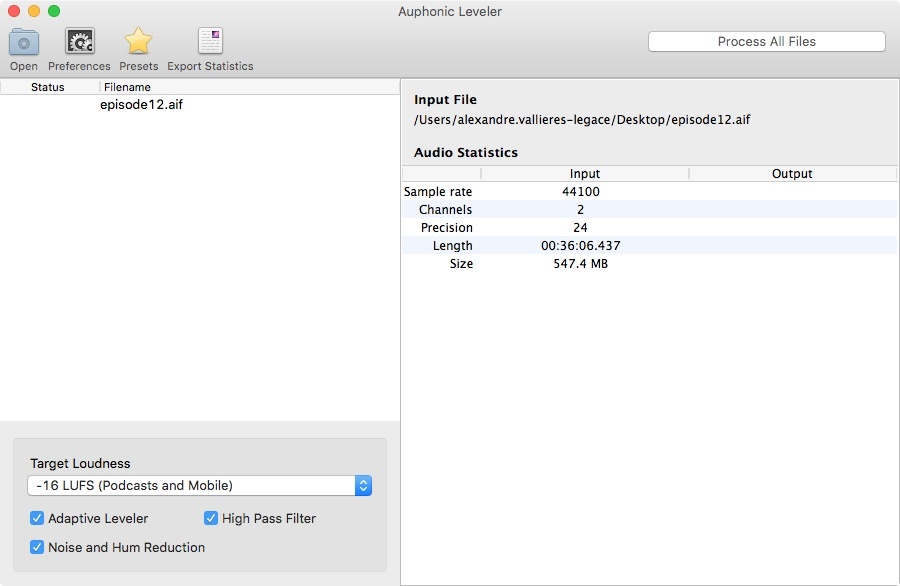The width and height of the screenshot is (900, 586).
Task: Select the Precision value 24
Action: coord(580,227)
